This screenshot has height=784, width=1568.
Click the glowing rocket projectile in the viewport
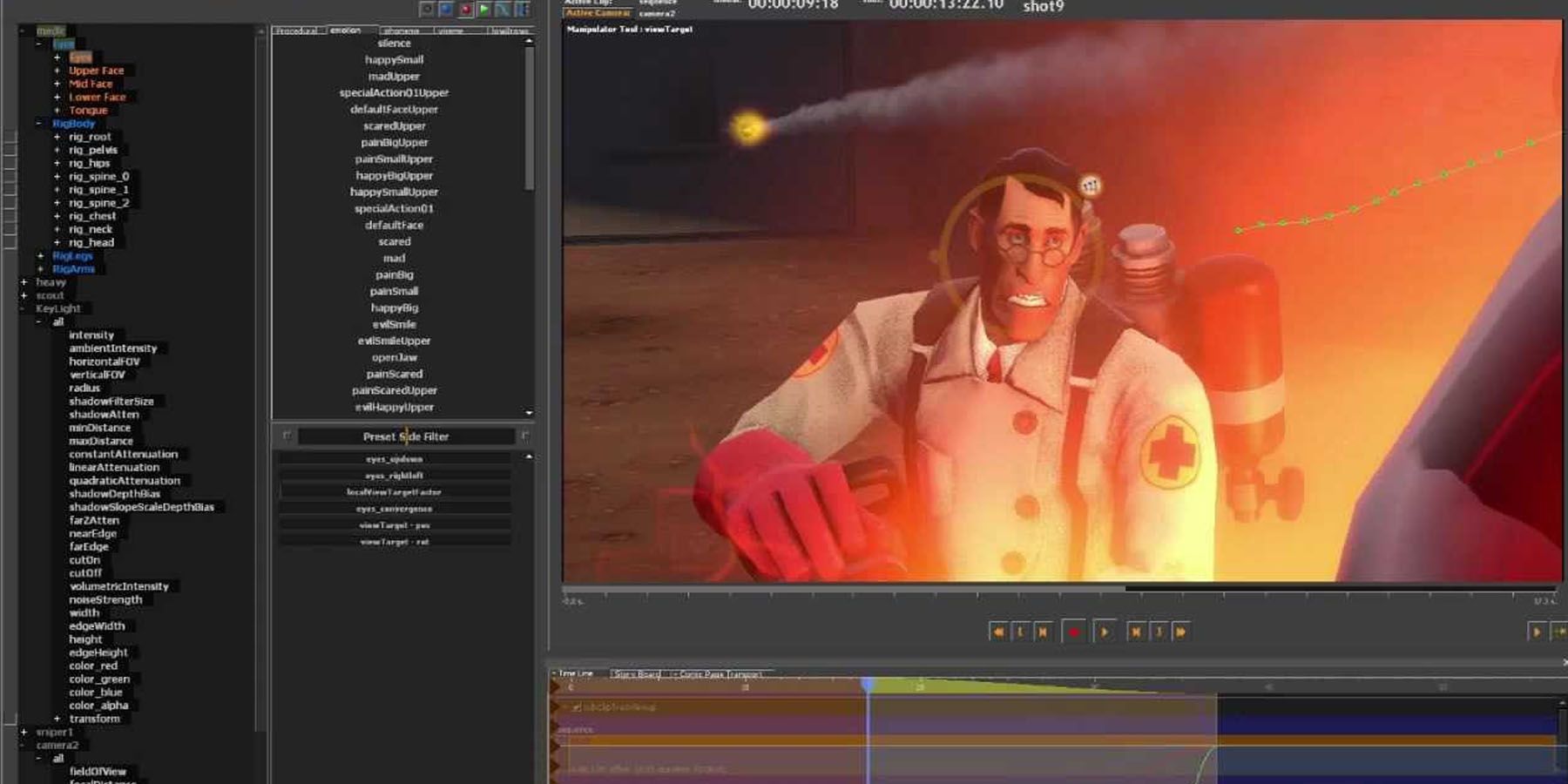coord(747,129)
